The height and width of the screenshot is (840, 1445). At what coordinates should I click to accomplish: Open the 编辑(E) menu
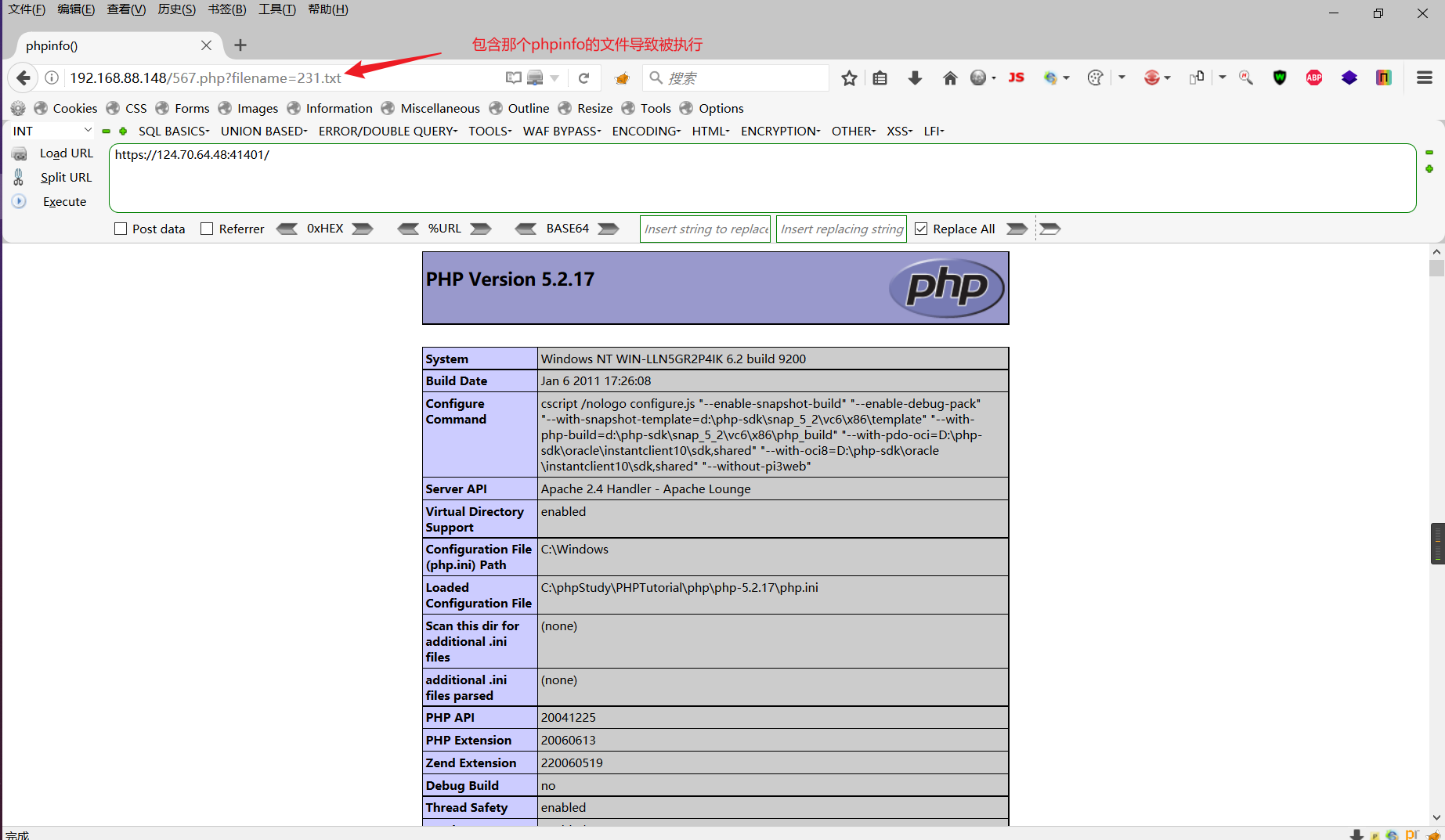(x=76, y=9)
